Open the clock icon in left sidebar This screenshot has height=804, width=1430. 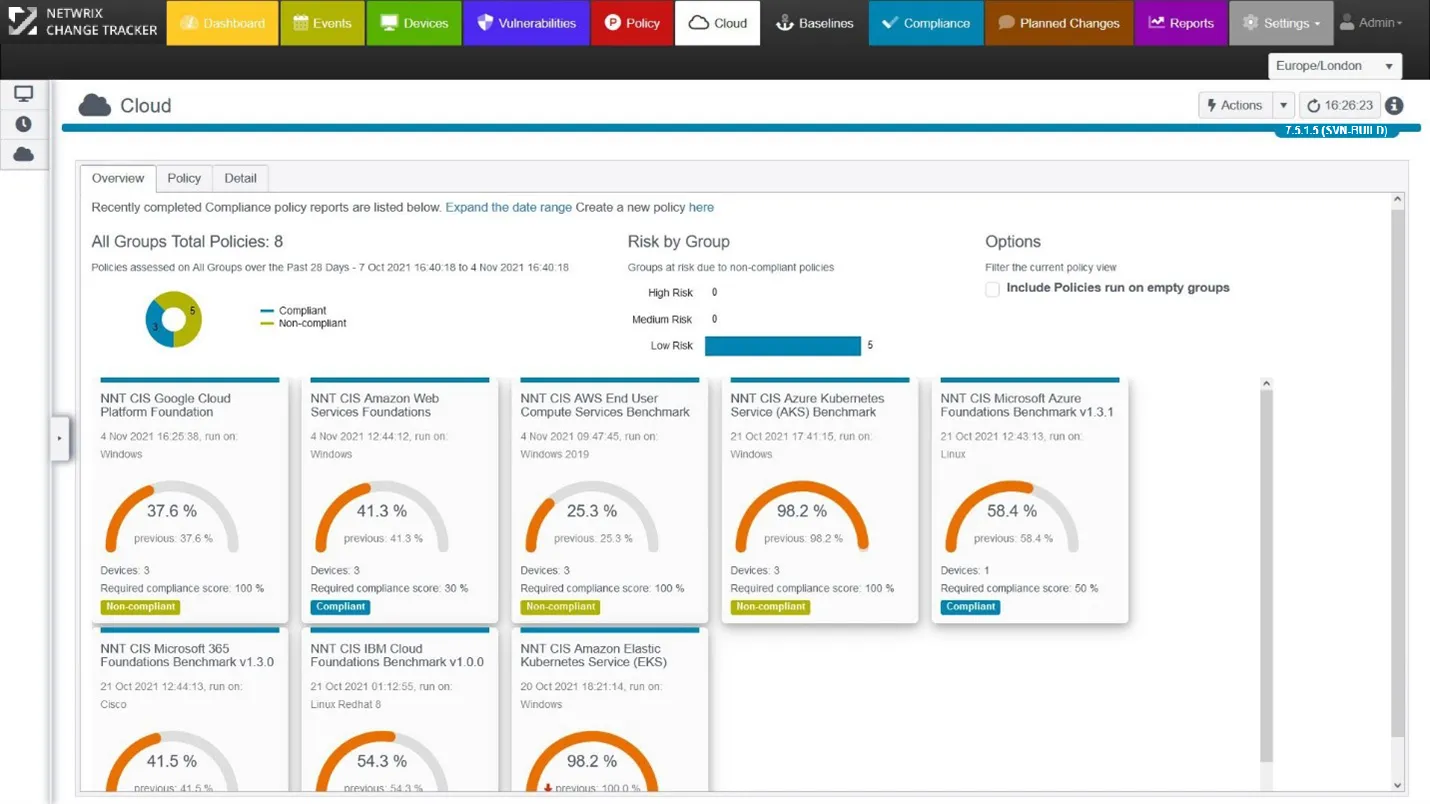[24, 124]
